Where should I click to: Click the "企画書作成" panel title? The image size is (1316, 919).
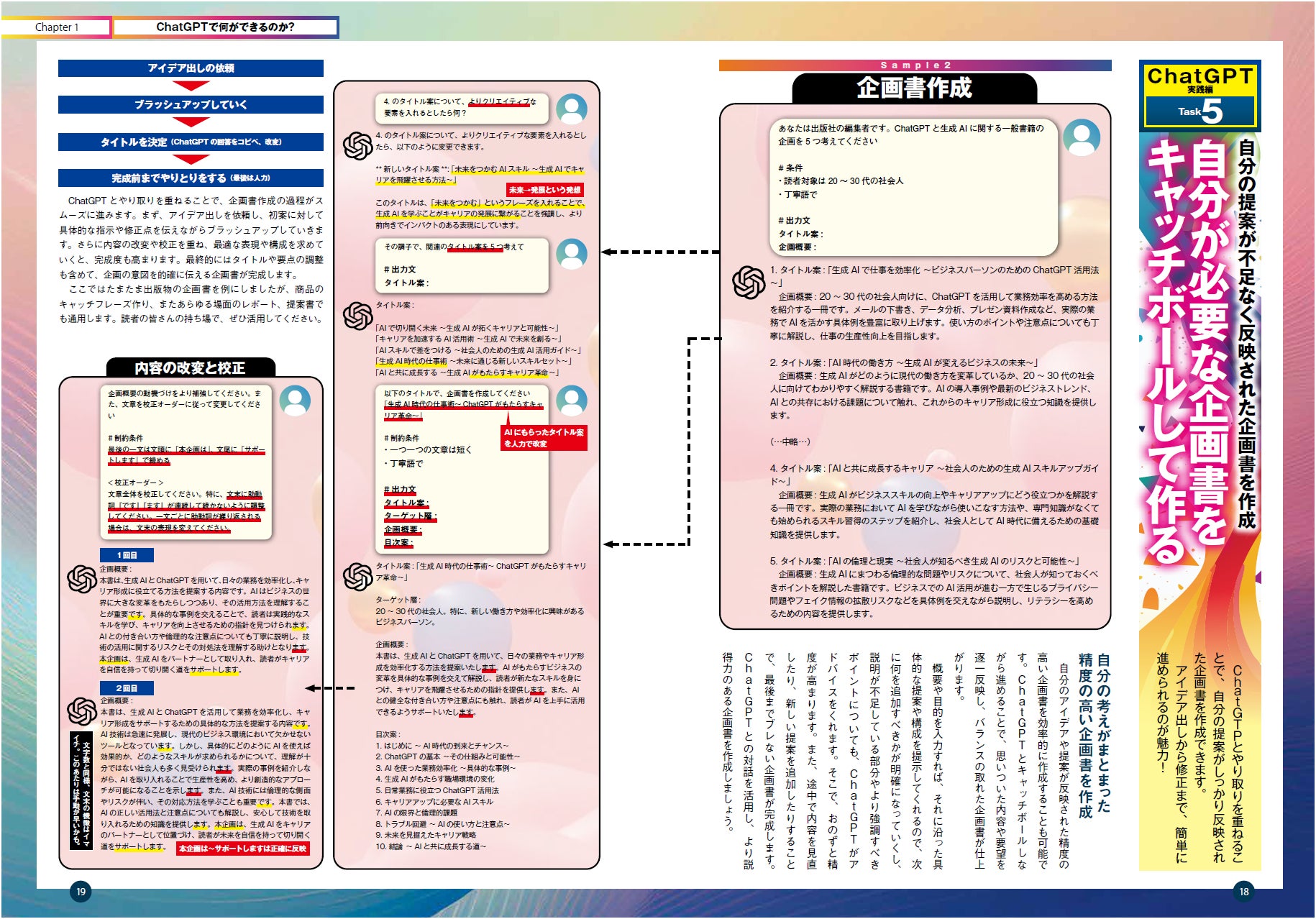[x=915, y=88]
